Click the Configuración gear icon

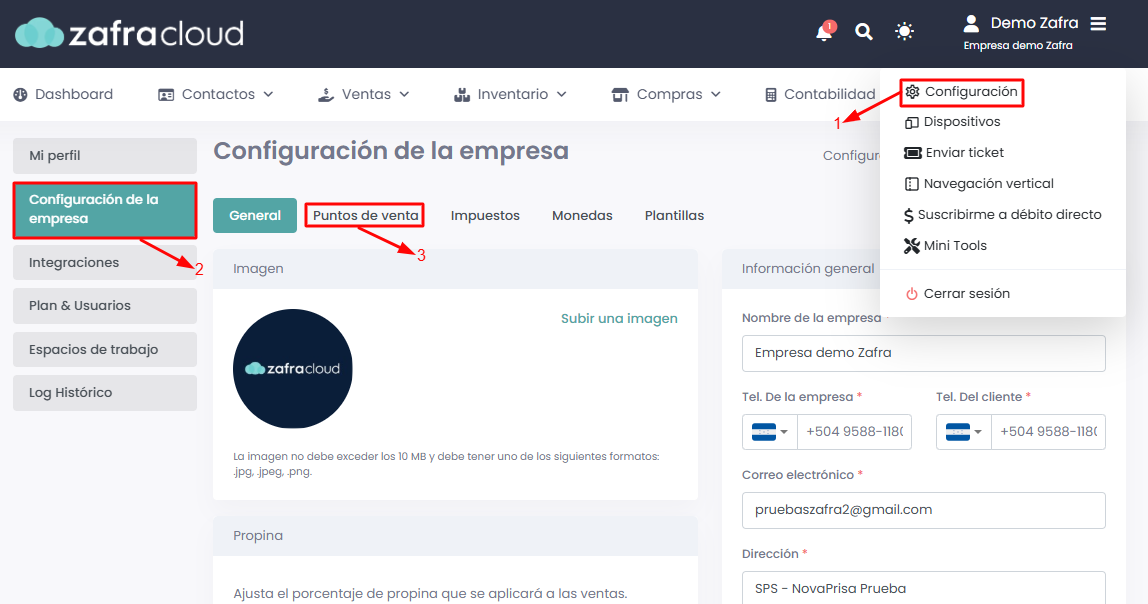point(912,92)
